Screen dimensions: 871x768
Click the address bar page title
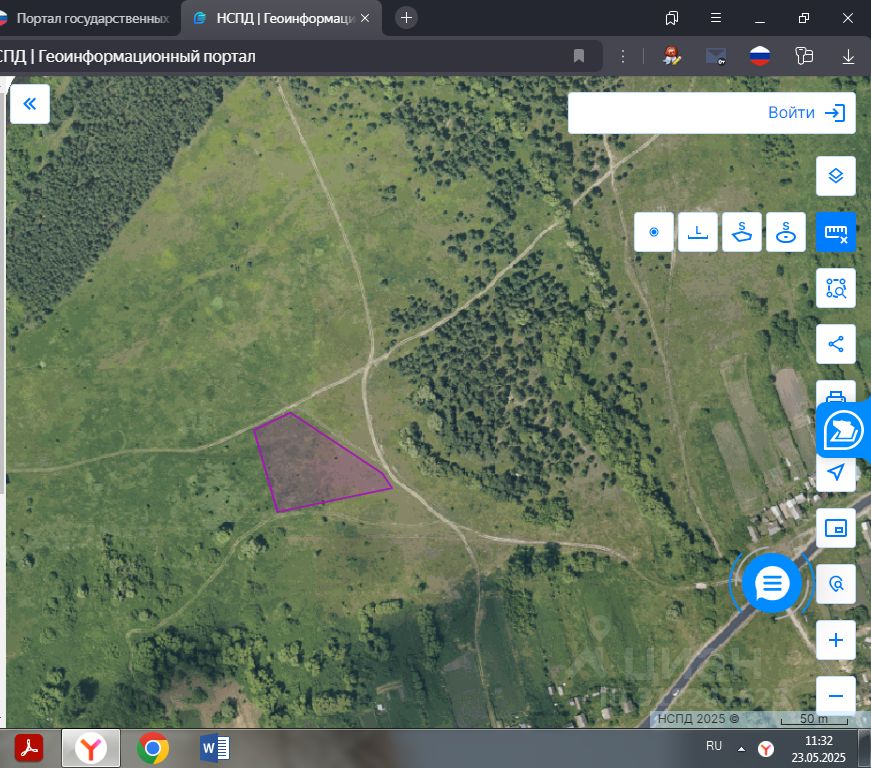[127, 56]
